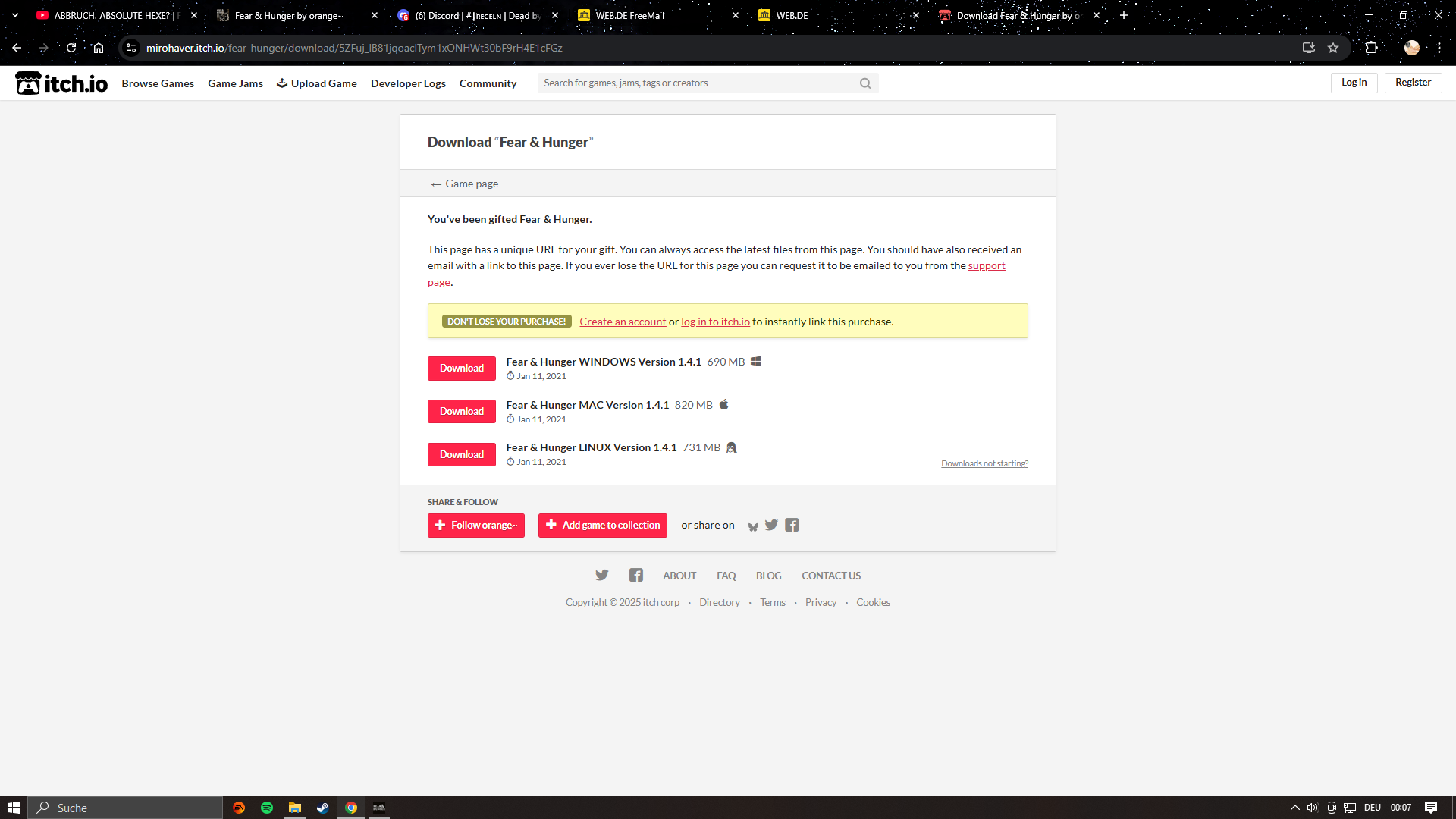
Task: Open Chrome three-dot menu
Action: tap(1439, 48)
